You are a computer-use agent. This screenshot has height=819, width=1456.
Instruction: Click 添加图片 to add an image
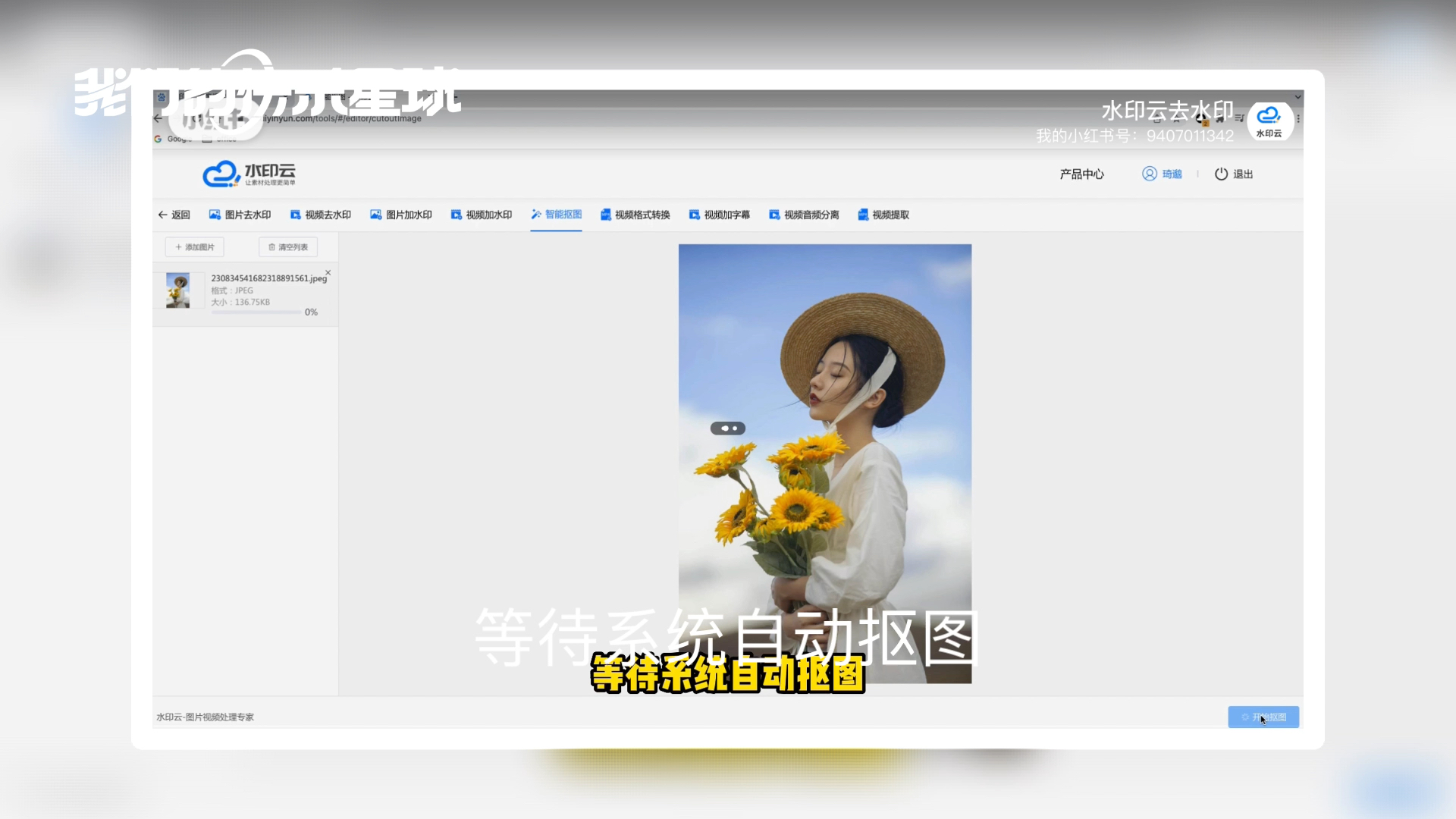pyautogui.click(x=194, y=246)
